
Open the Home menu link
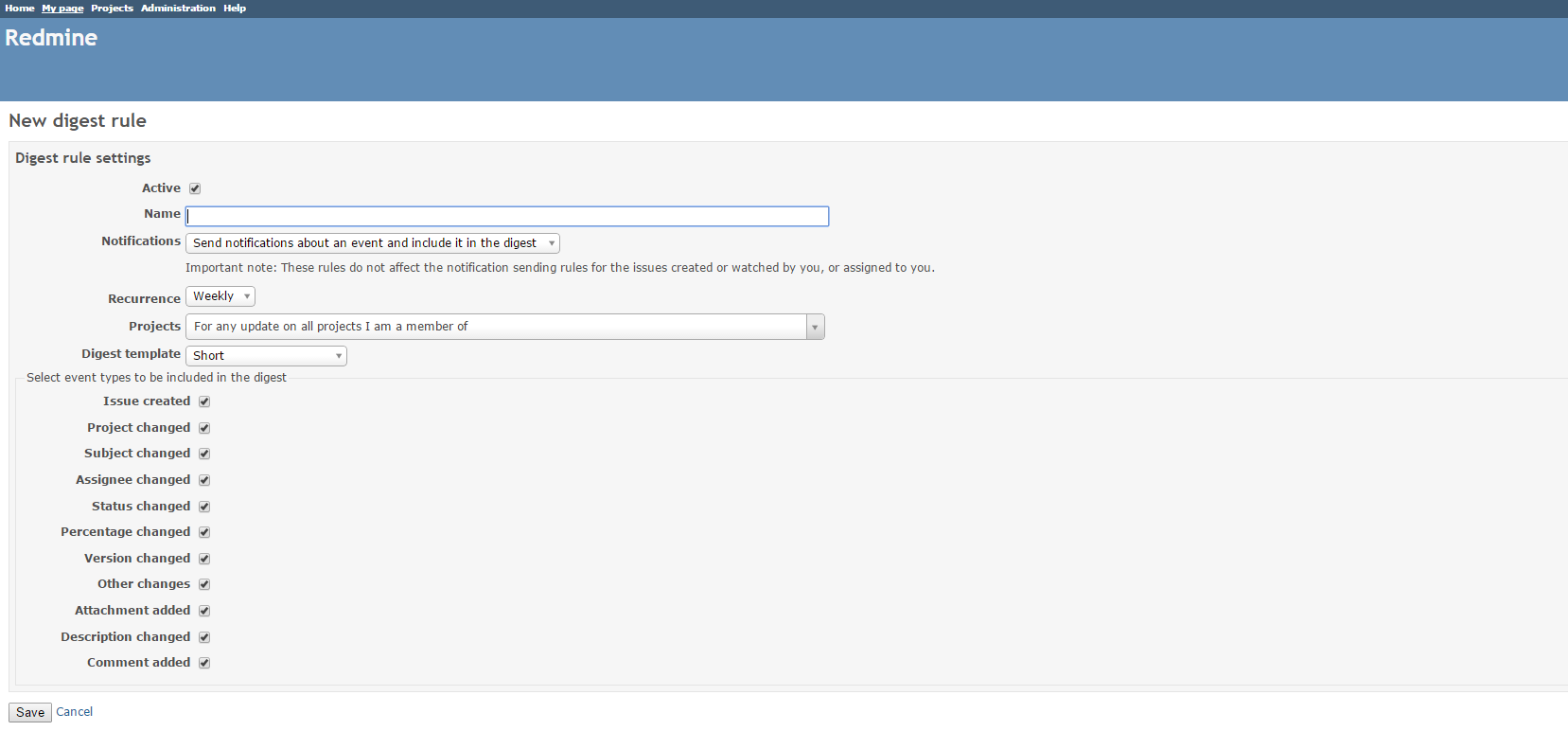tap(20, 9)
